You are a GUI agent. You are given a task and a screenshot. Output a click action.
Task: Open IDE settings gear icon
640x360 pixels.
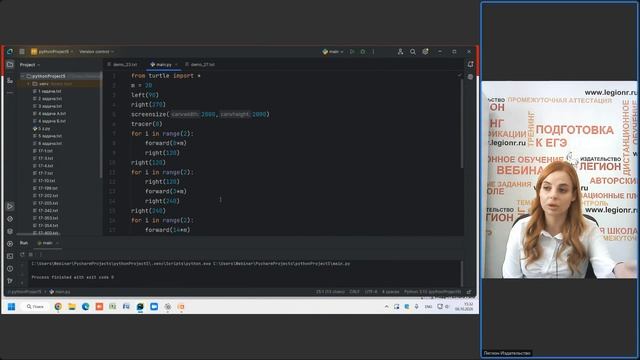coord(425,52)
